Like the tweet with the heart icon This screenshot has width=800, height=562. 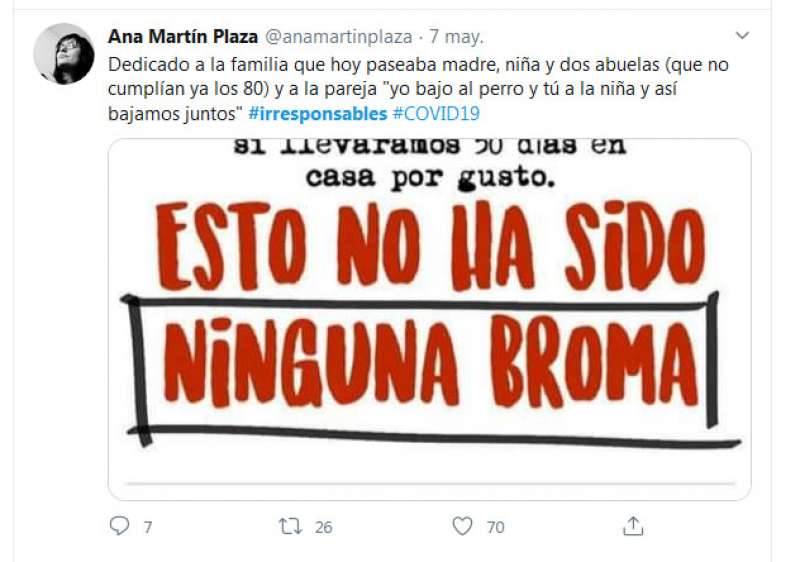click(462, 526)
